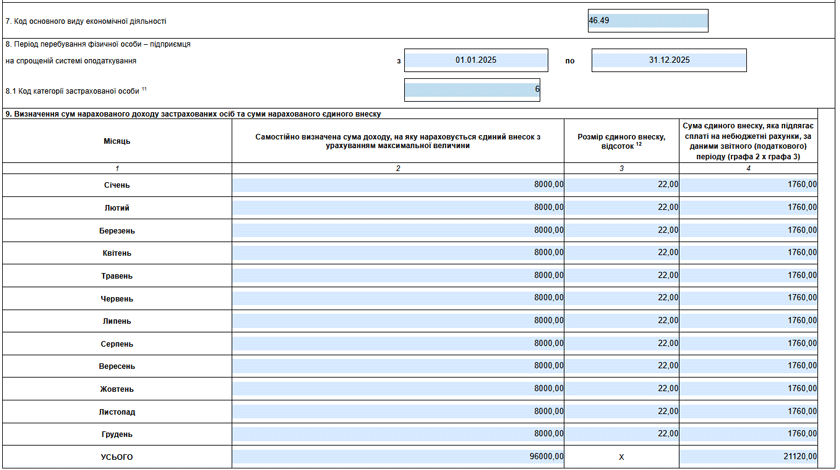Focus the income amount field for Квітень
This screenshot has width=840, height=470.
tap(398, 253)
